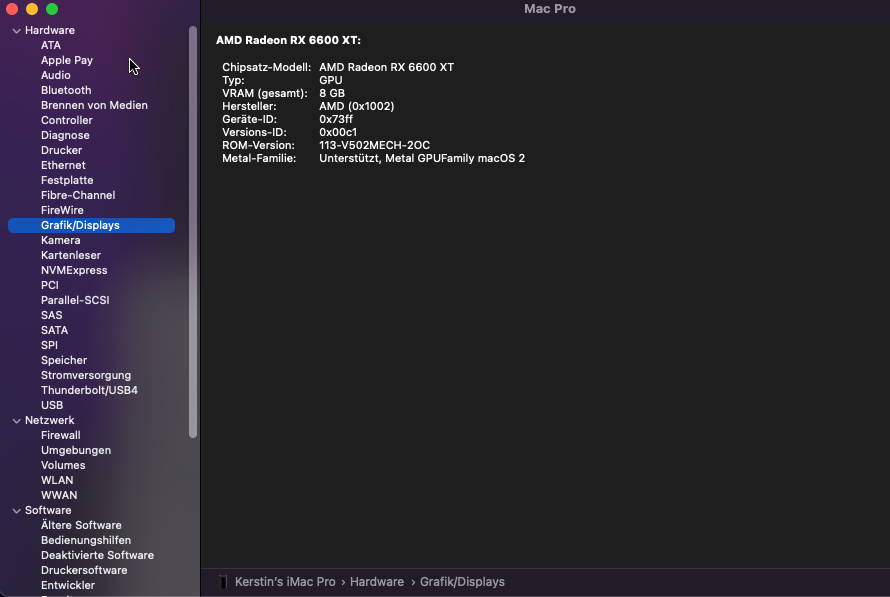Click Kerstin's iMac Pro in path bar
This screenshot has width=890, height=597.
coord(285,582)
